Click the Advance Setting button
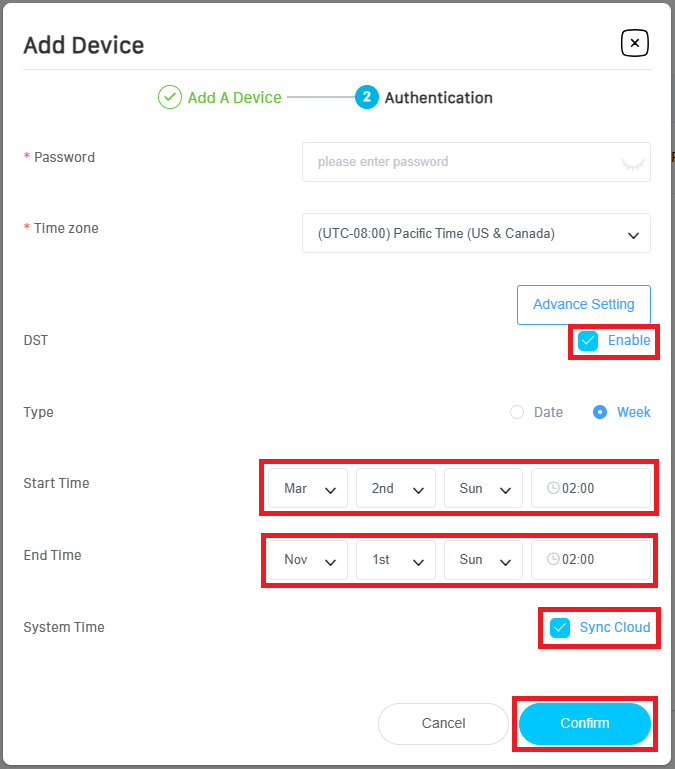The width and height of the screenshot is (675, 769). 583,305
